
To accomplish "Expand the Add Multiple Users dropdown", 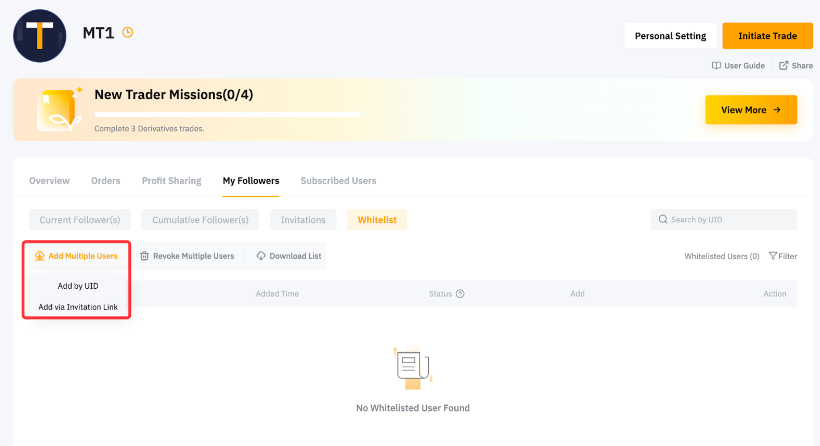I will coord(76,256).
